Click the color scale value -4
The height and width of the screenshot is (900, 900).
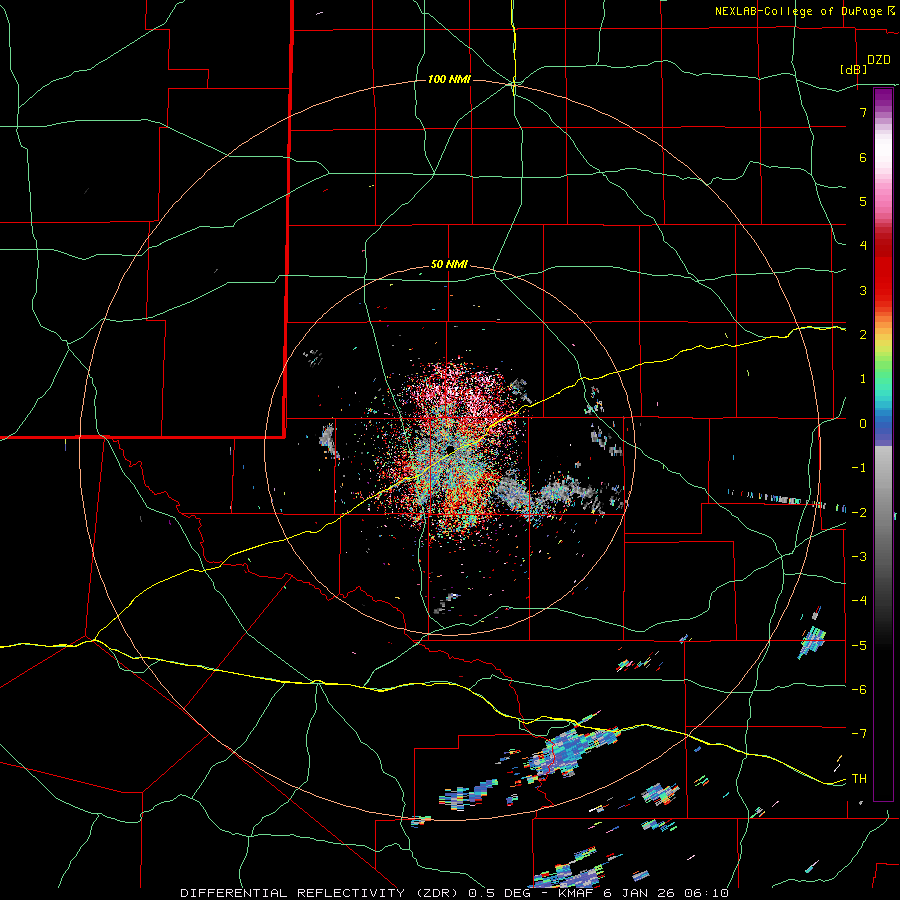(x=859, y=600)
